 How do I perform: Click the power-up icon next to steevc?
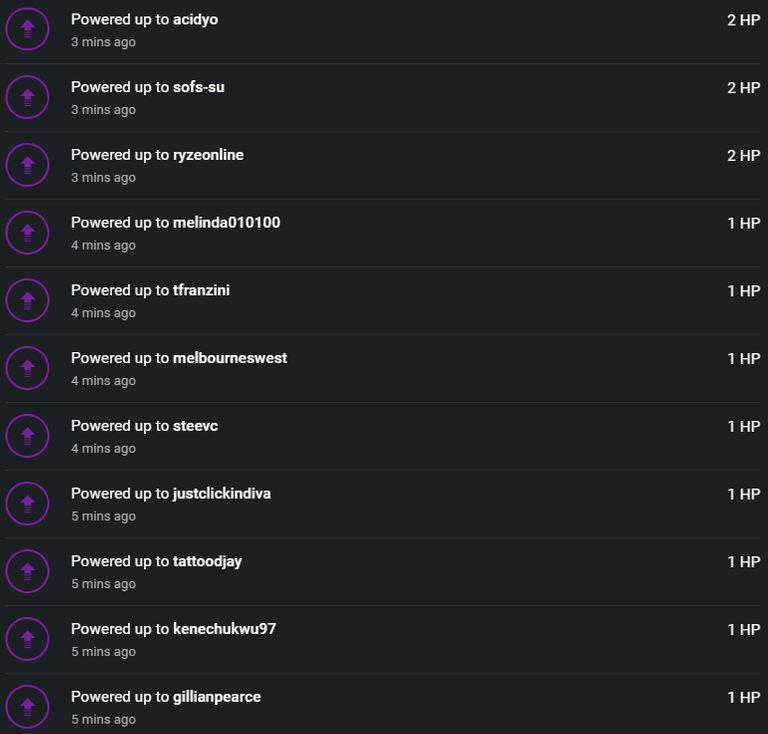(x=27, y=436)
